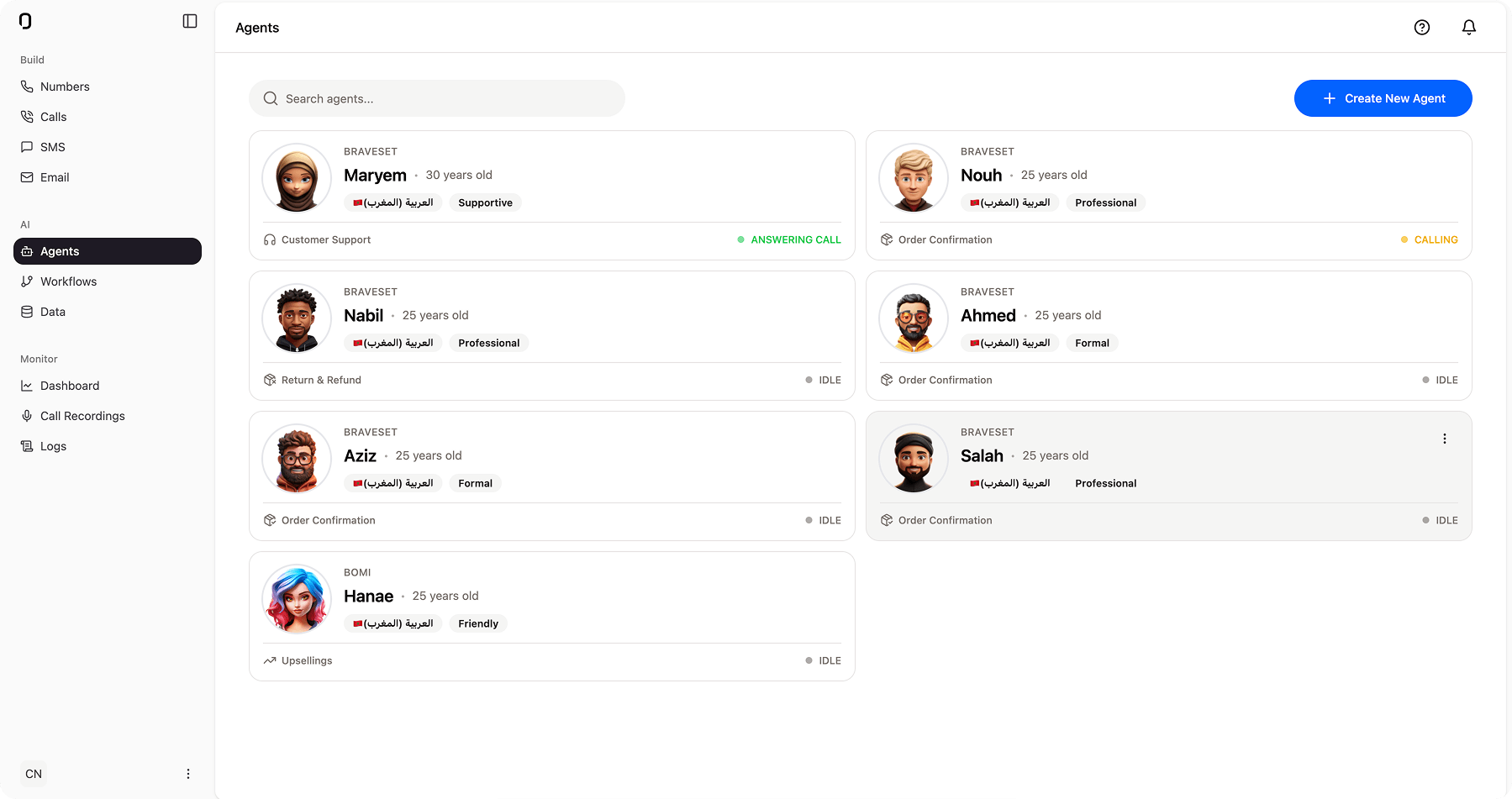The width and height of the screenshot is (1512, 799).
Task: Open the help icon in the top bar
Action: [1422, 27]
